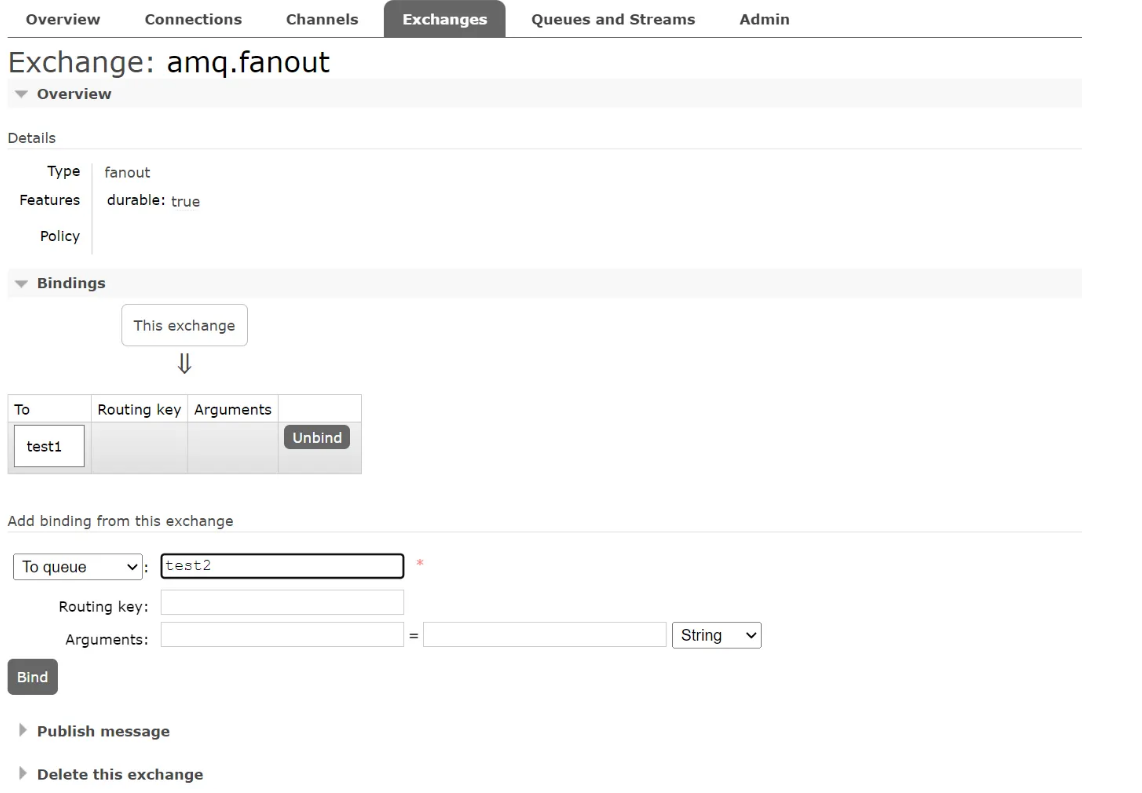Click the This exchange box in Bindings
Screen dimensions: 1142x793
click(x=184, y=326)
